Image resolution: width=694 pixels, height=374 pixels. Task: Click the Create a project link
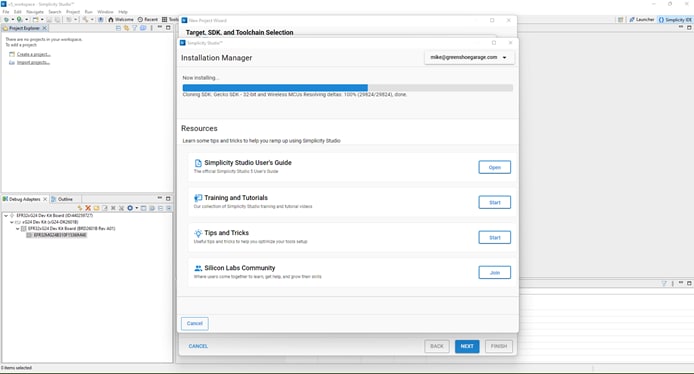pyautogui.click(x=34, y=54)
